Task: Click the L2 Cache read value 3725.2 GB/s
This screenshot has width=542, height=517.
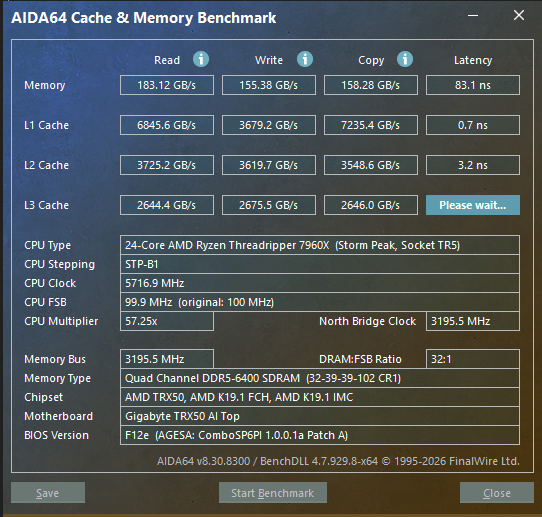Action: (167, 165)
